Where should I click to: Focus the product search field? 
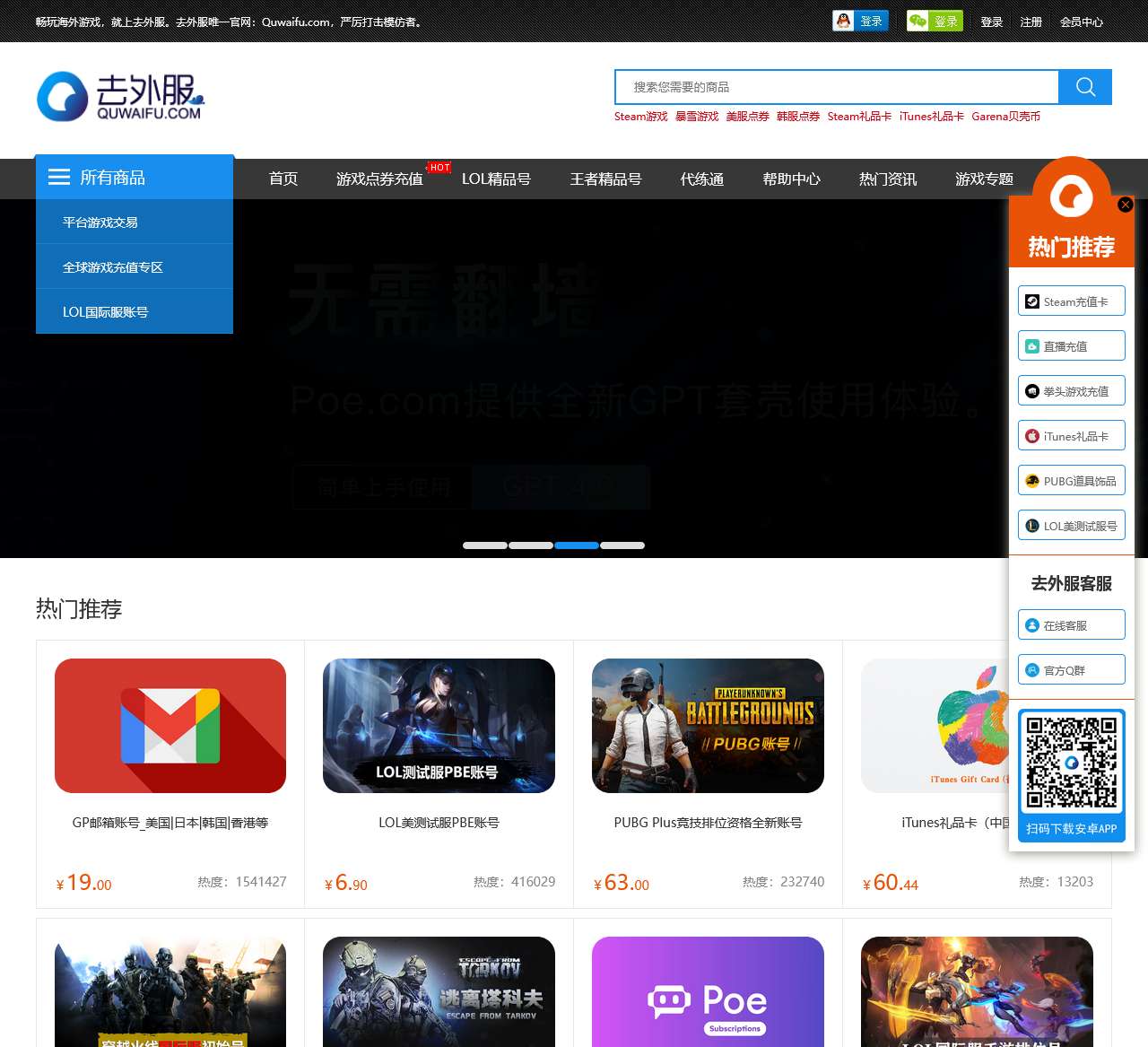pos(837,87)
